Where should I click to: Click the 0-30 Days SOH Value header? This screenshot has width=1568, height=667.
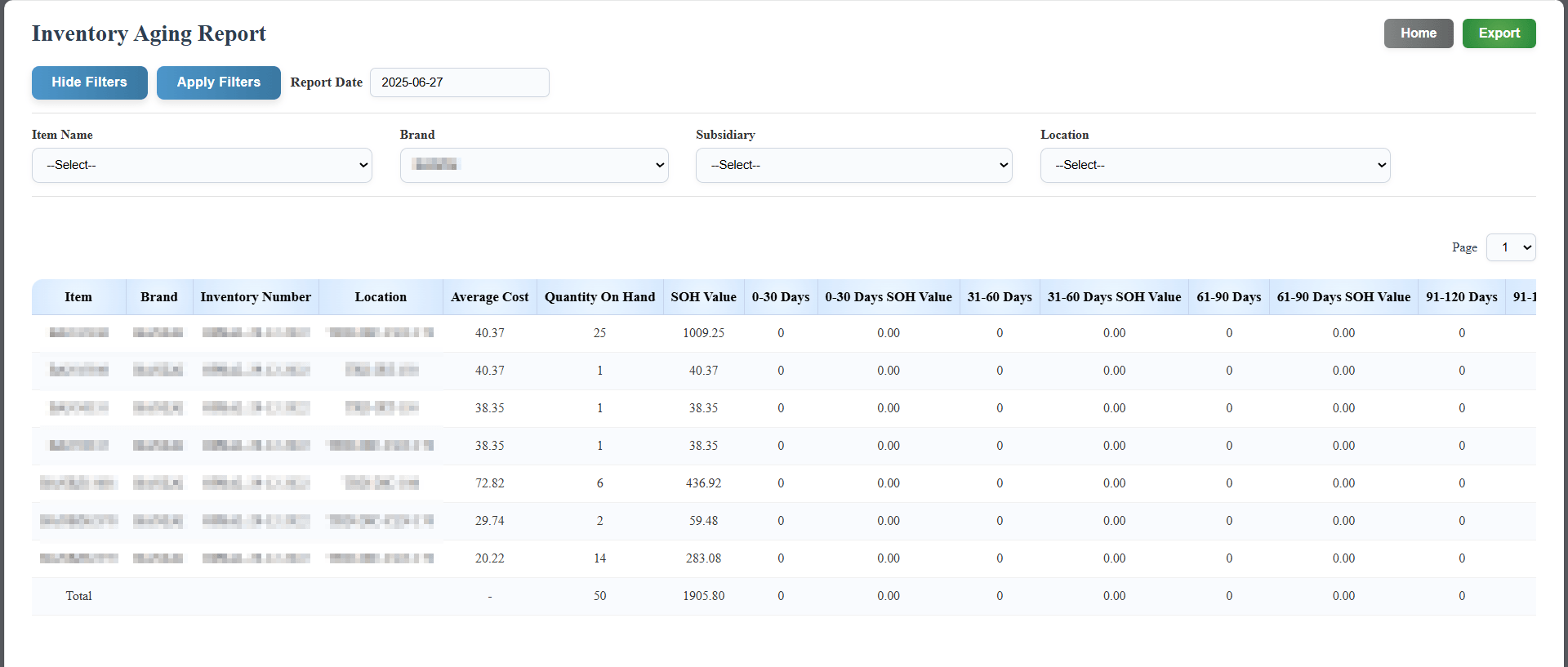coord(889,297)
